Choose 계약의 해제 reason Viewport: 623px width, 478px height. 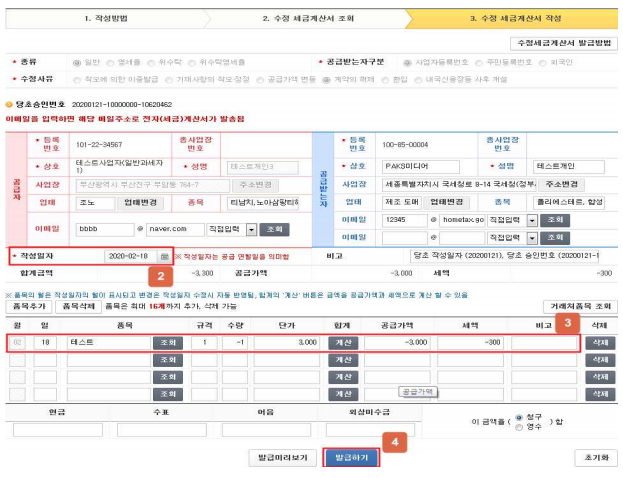coord(326,80)
